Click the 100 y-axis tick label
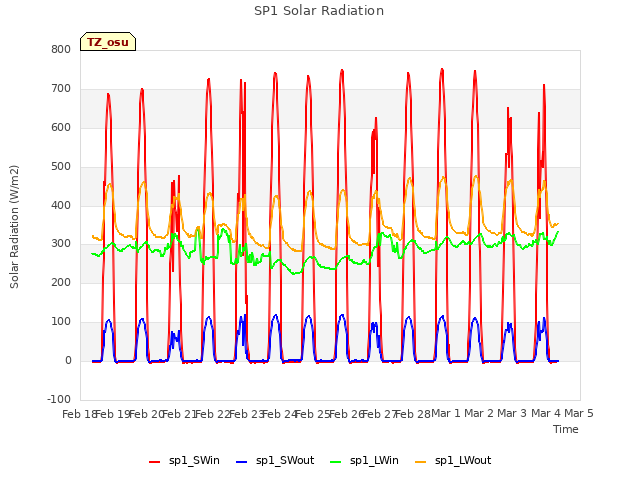Viewport: 640px width, 480px height. point(61,322)
